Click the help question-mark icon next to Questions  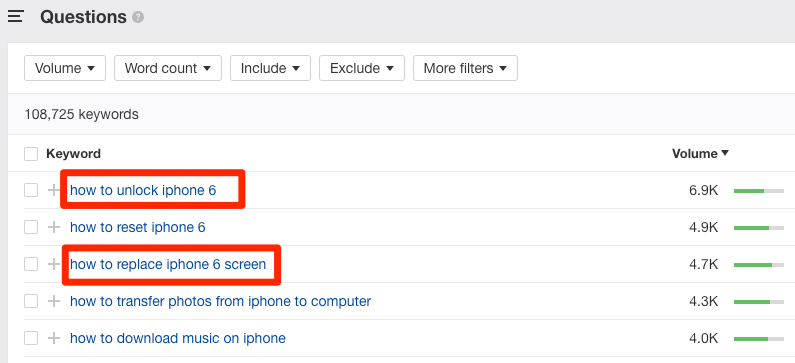point(138,17)
